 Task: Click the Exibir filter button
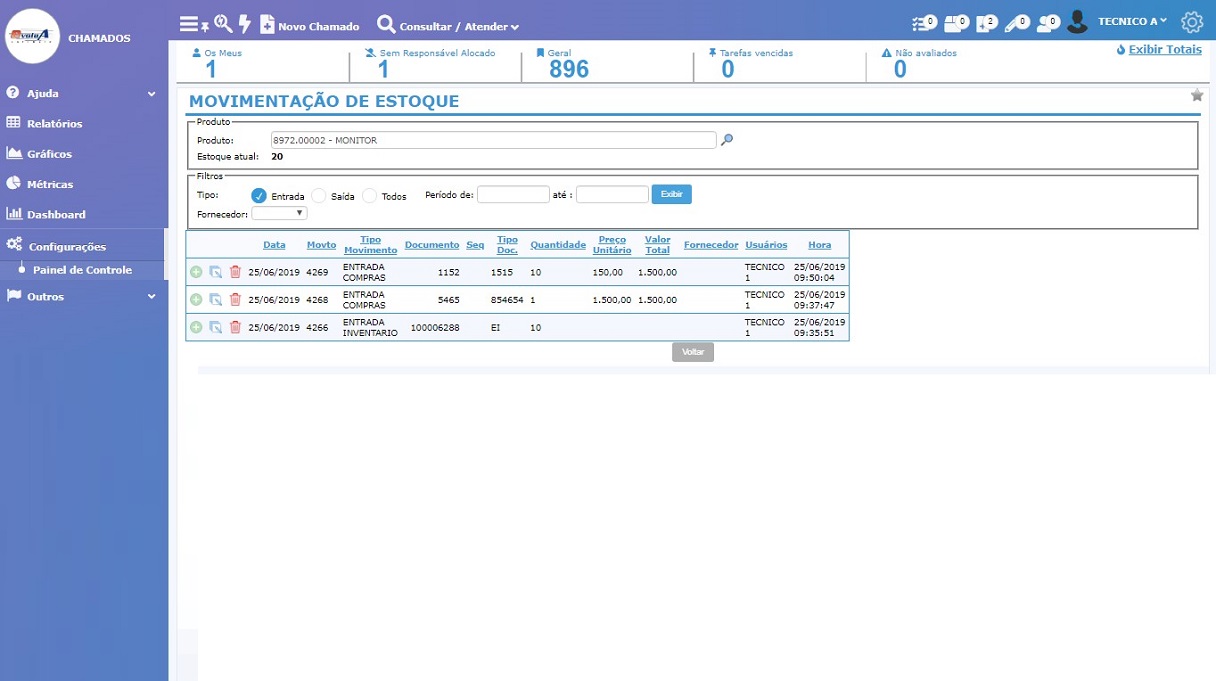click(x=672, y=194)
